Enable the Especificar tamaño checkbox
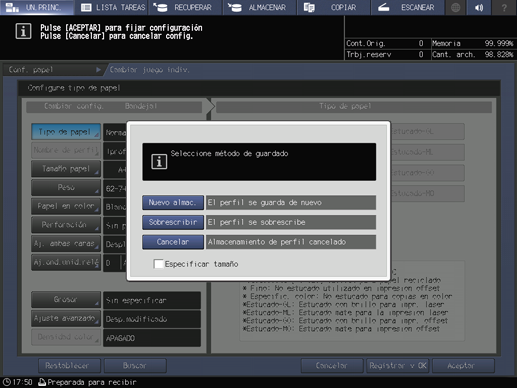Viewport: 517px width, 388px height. [x=159, y=264]
